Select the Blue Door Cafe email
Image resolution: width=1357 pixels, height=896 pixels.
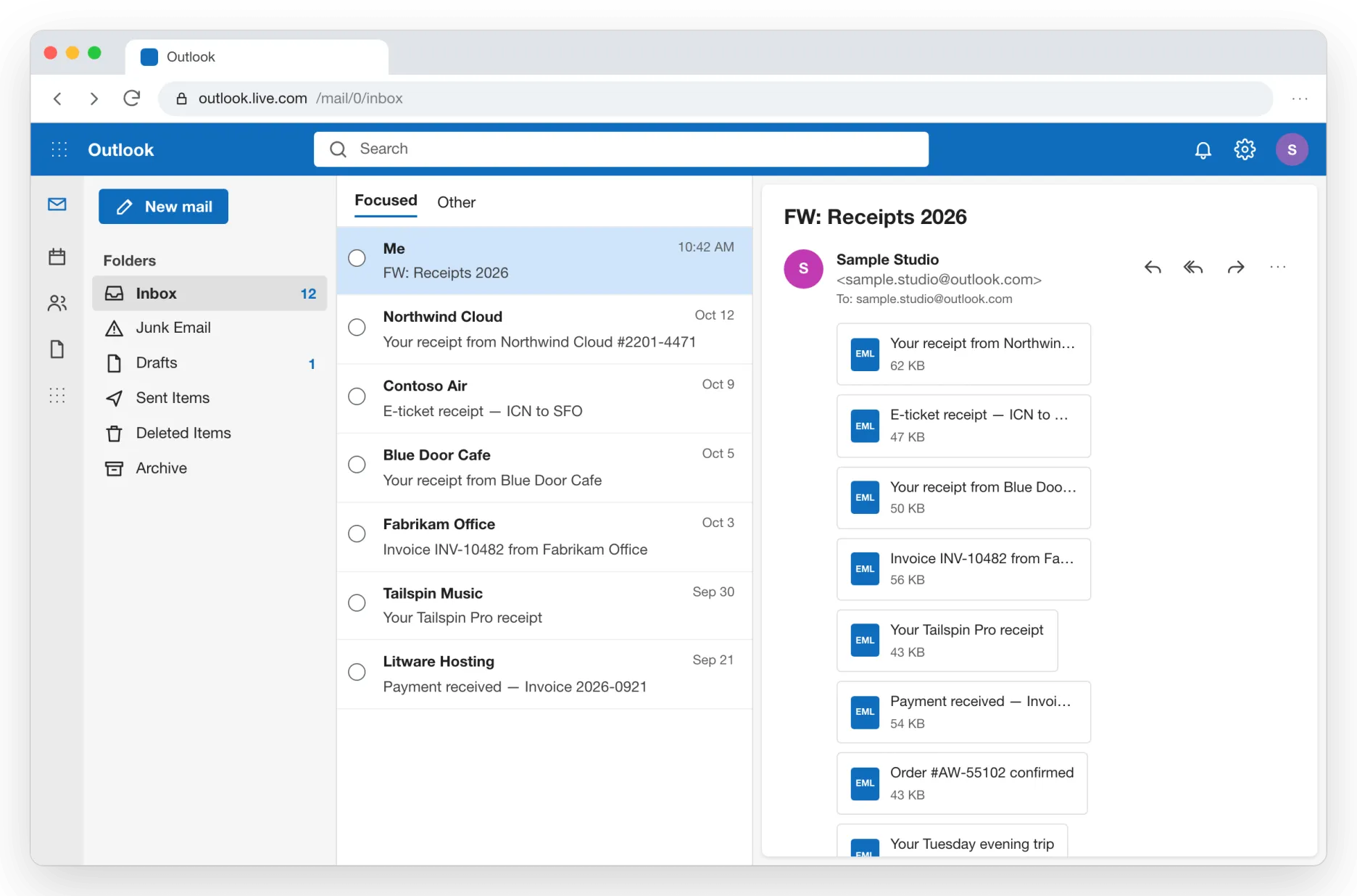pyautogui.click(x=544, y=468)
